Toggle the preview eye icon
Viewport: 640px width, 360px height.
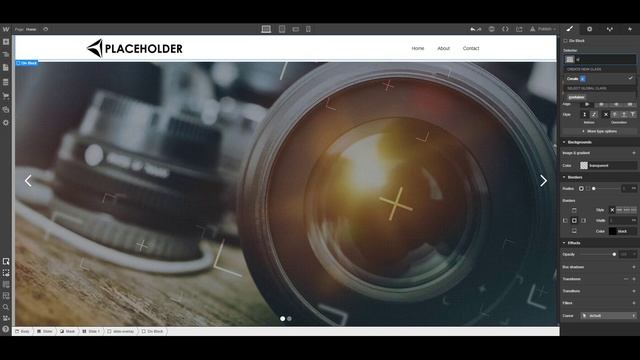[x=492, y=29]
